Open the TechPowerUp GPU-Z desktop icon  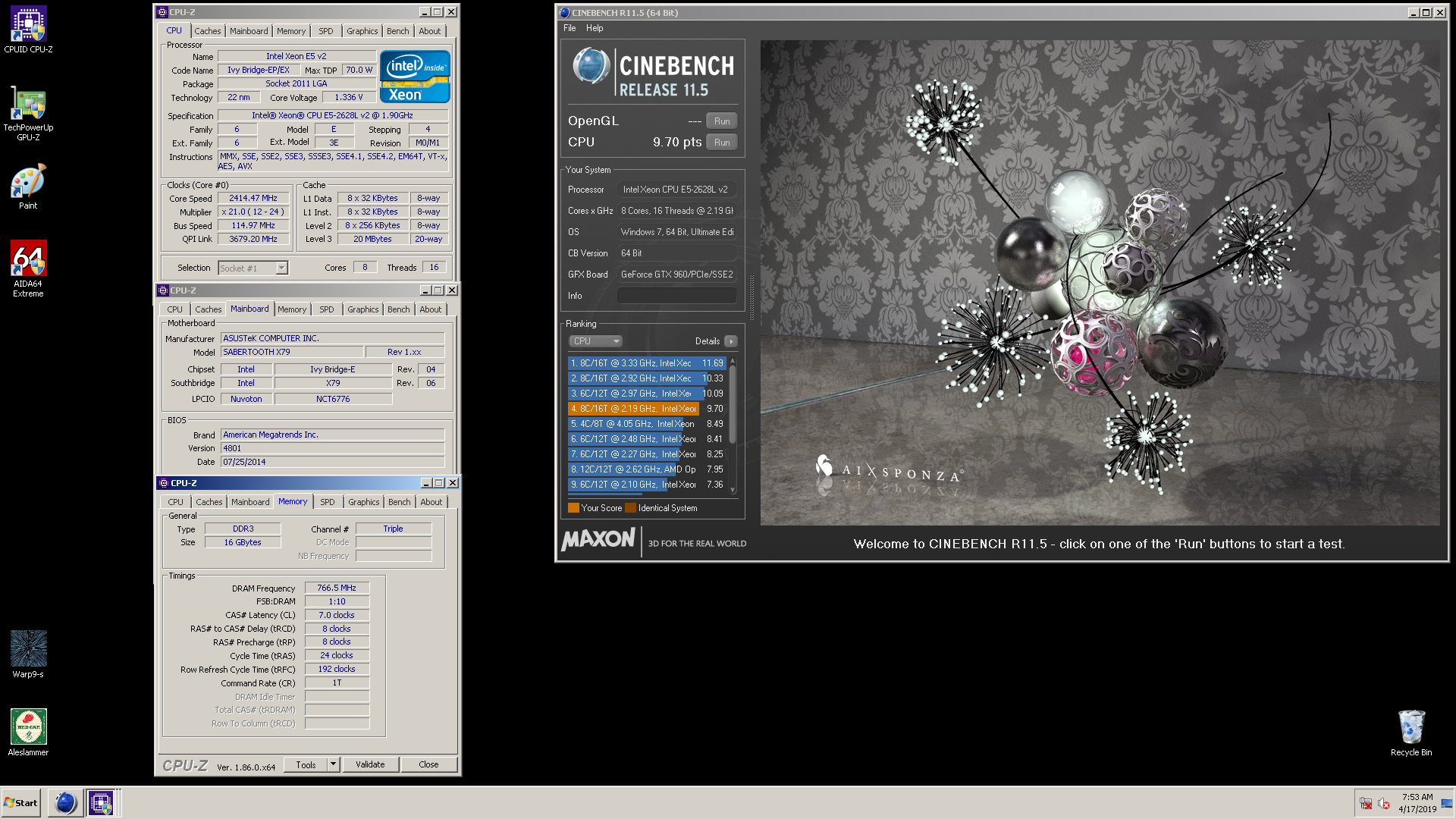(28, 113)
